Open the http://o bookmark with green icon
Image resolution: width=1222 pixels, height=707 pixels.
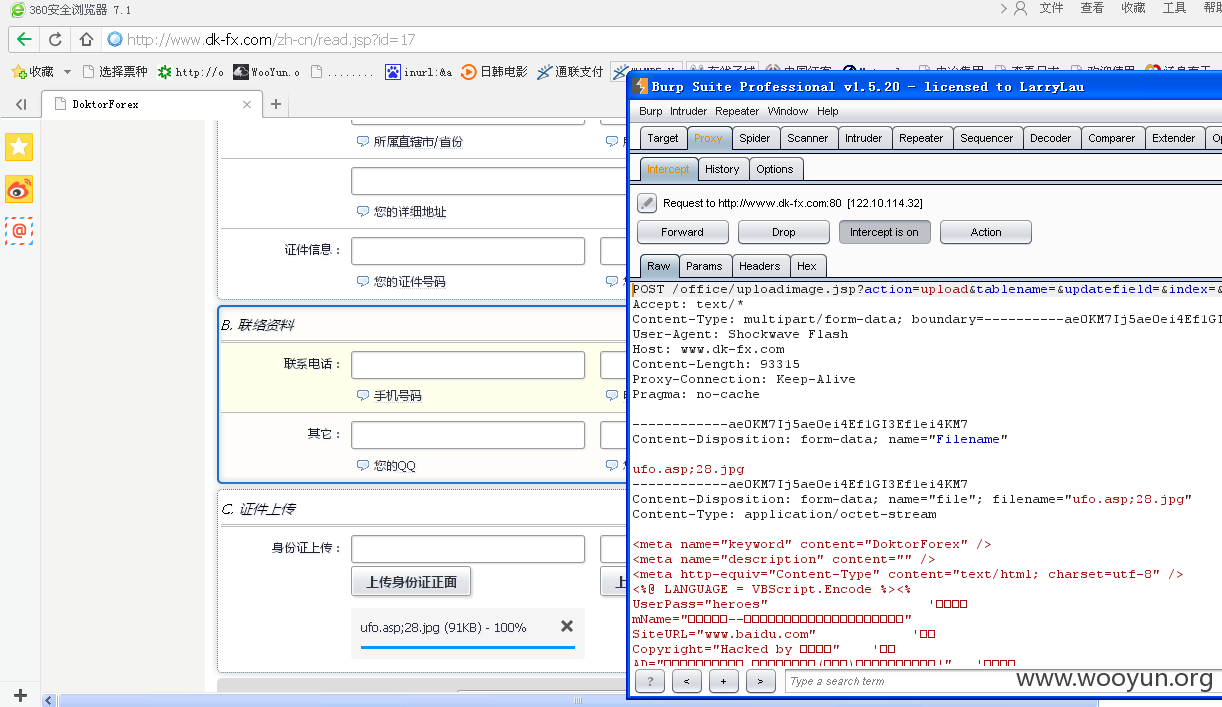pos(191,72)
